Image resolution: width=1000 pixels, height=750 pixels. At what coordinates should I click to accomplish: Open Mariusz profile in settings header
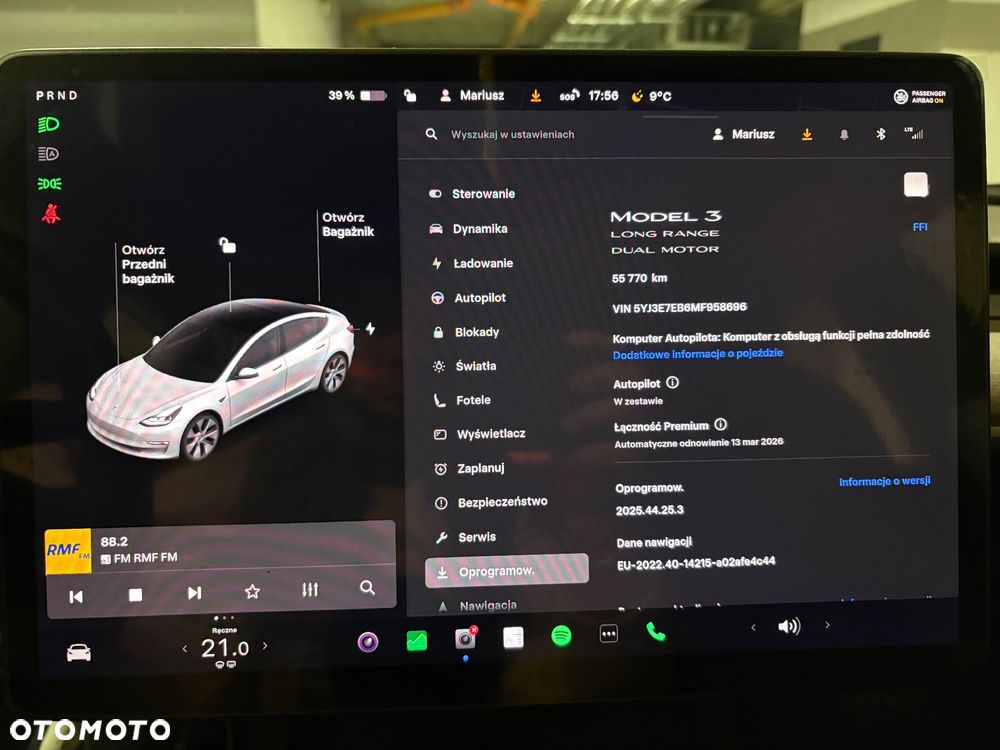tap(744, 134)
